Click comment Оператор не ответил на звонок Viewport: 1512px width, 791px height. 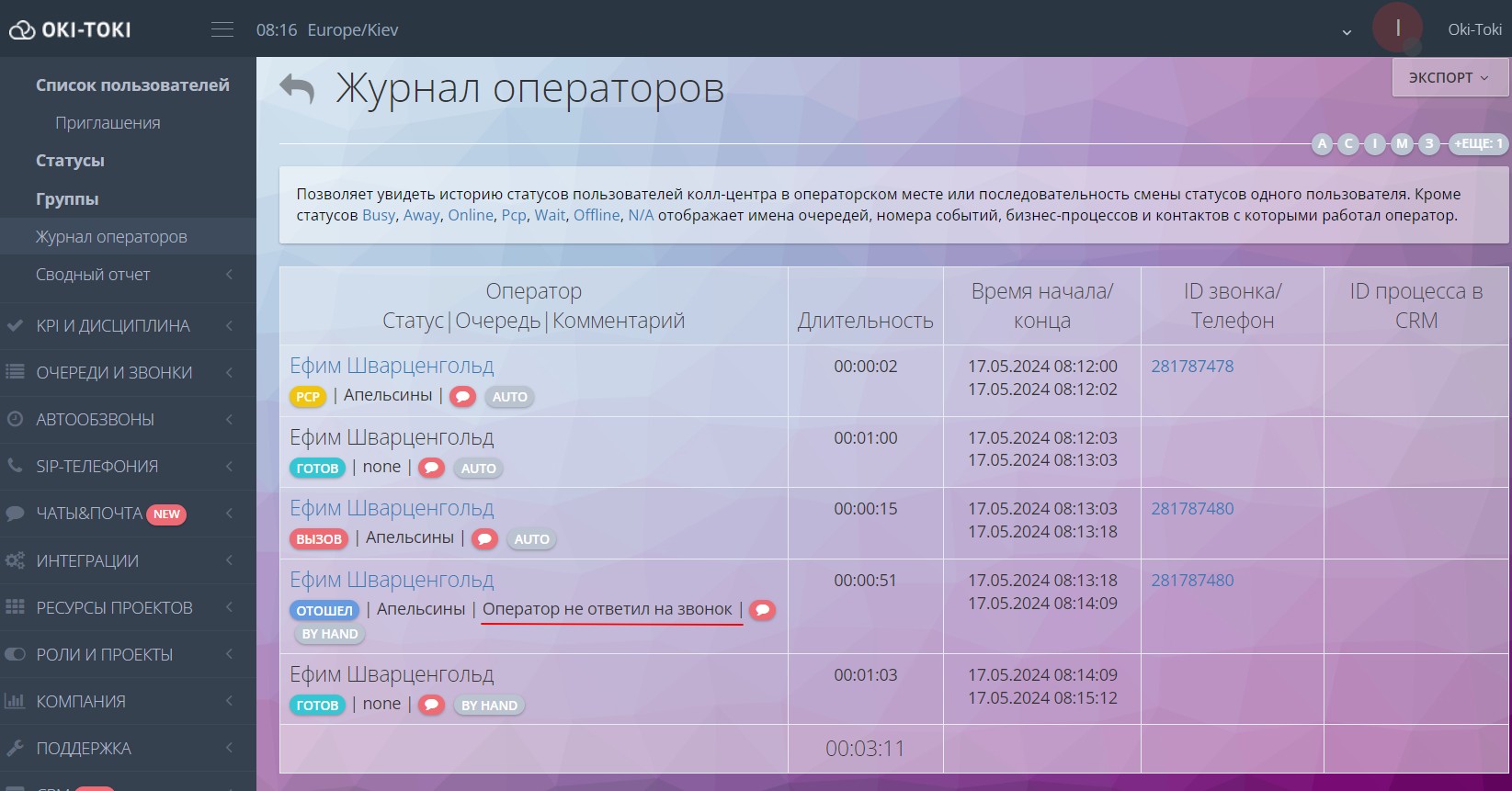[608, 609]
